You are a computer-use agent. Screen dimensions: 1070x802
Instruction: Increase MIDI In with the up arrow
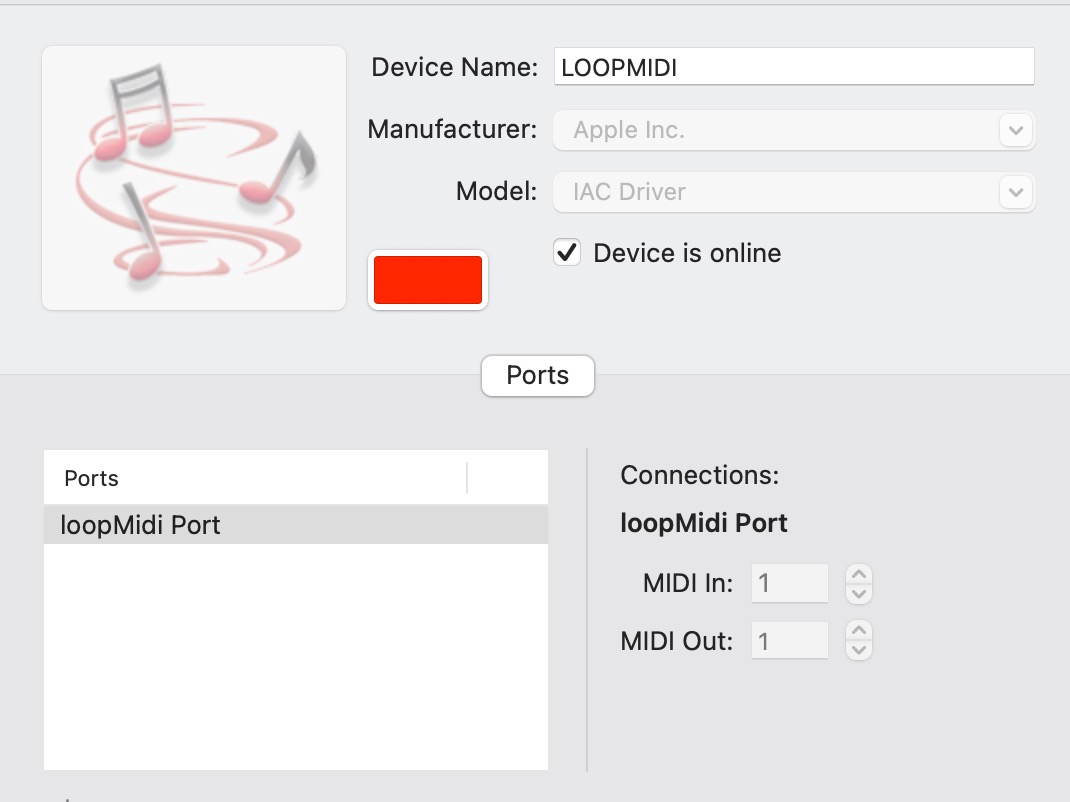859,574
